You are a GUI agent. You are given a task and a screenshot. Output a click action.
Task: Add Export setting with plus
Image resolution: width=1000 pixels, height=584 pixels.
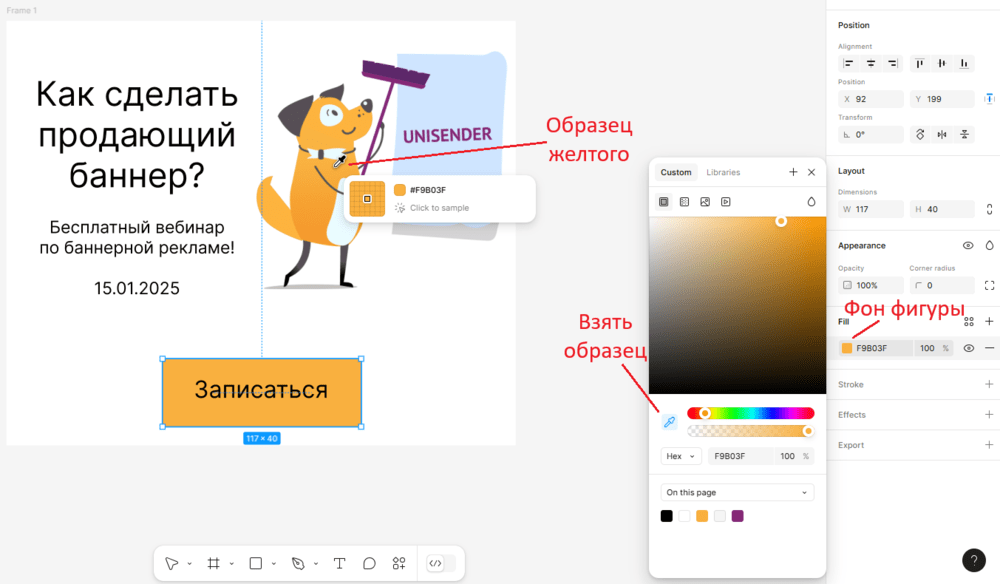[x=989, y=444]
